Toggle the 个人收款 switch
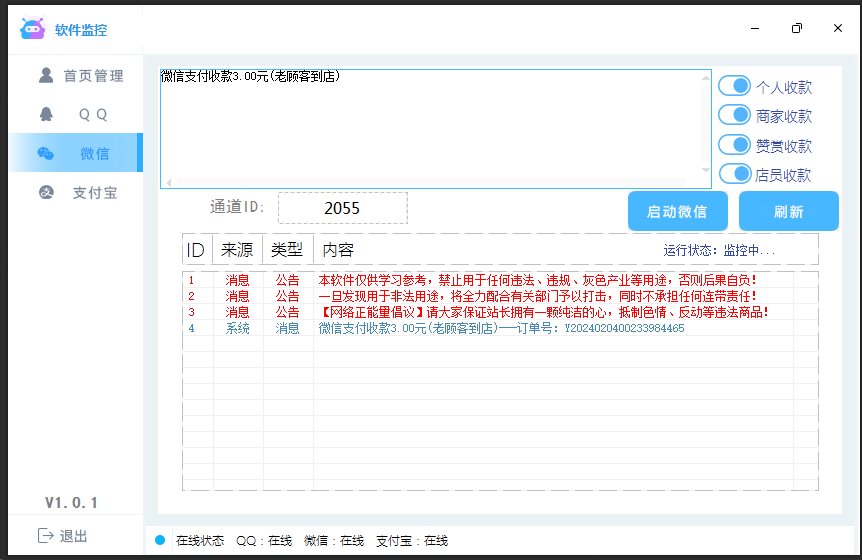862x560 pixels. tap(734, 86)
